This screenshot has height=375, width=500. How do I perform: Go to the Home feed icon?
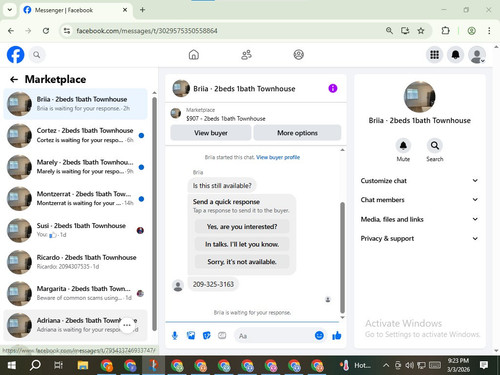(x=194, y=54)
